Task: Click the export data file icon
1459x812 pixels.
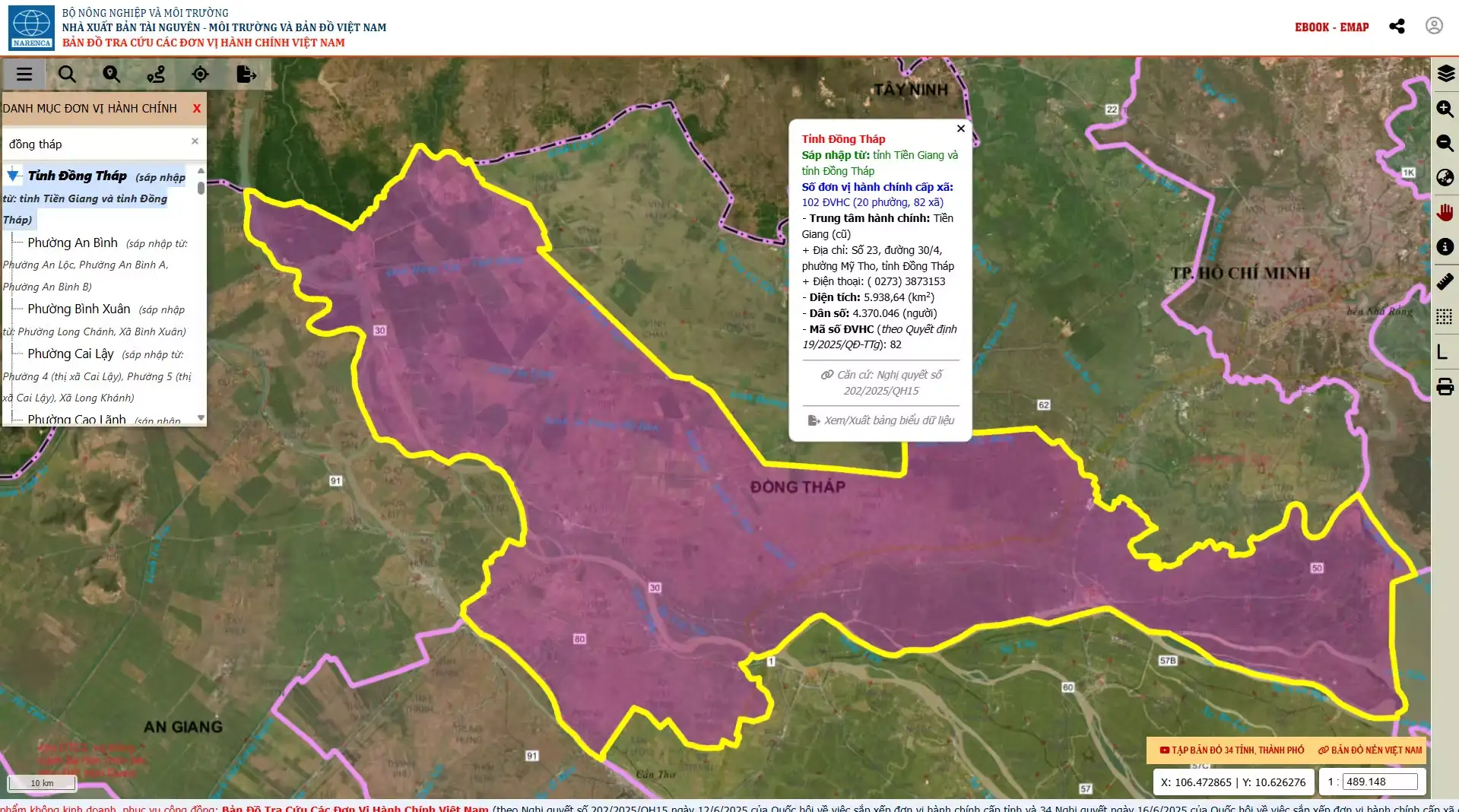Action: [x=246, y=75]
